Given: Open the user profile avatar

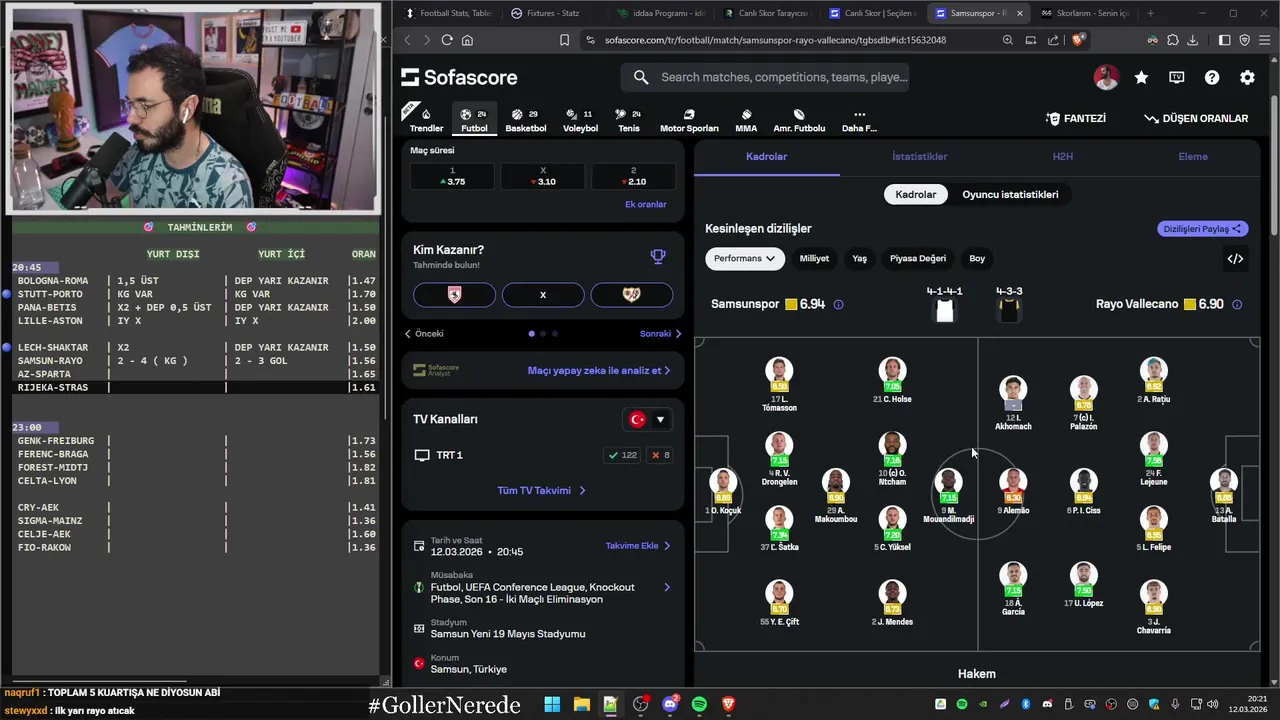Looking at the screenshot, I should (1106, 77).
